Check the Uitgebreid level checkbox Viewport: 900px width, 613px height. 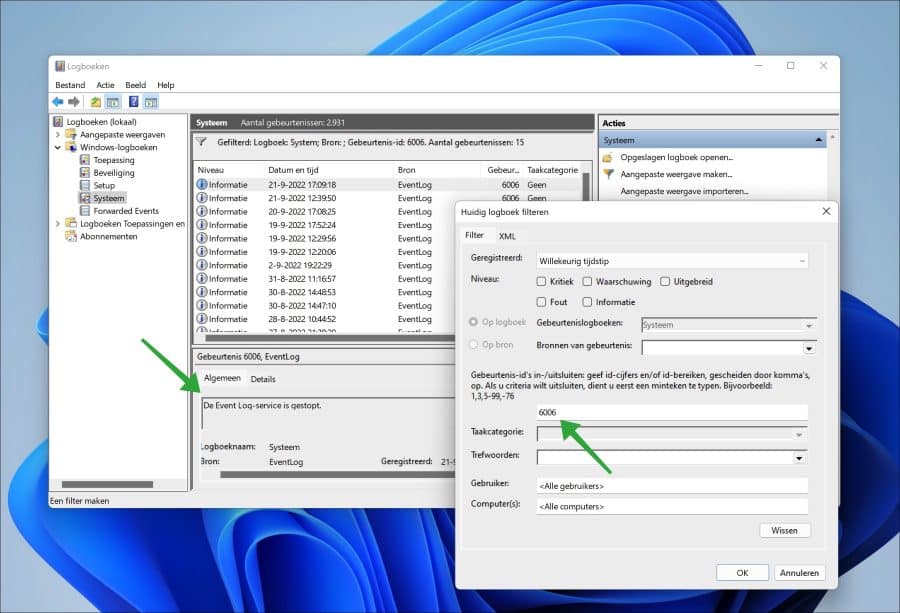[665, 282]
